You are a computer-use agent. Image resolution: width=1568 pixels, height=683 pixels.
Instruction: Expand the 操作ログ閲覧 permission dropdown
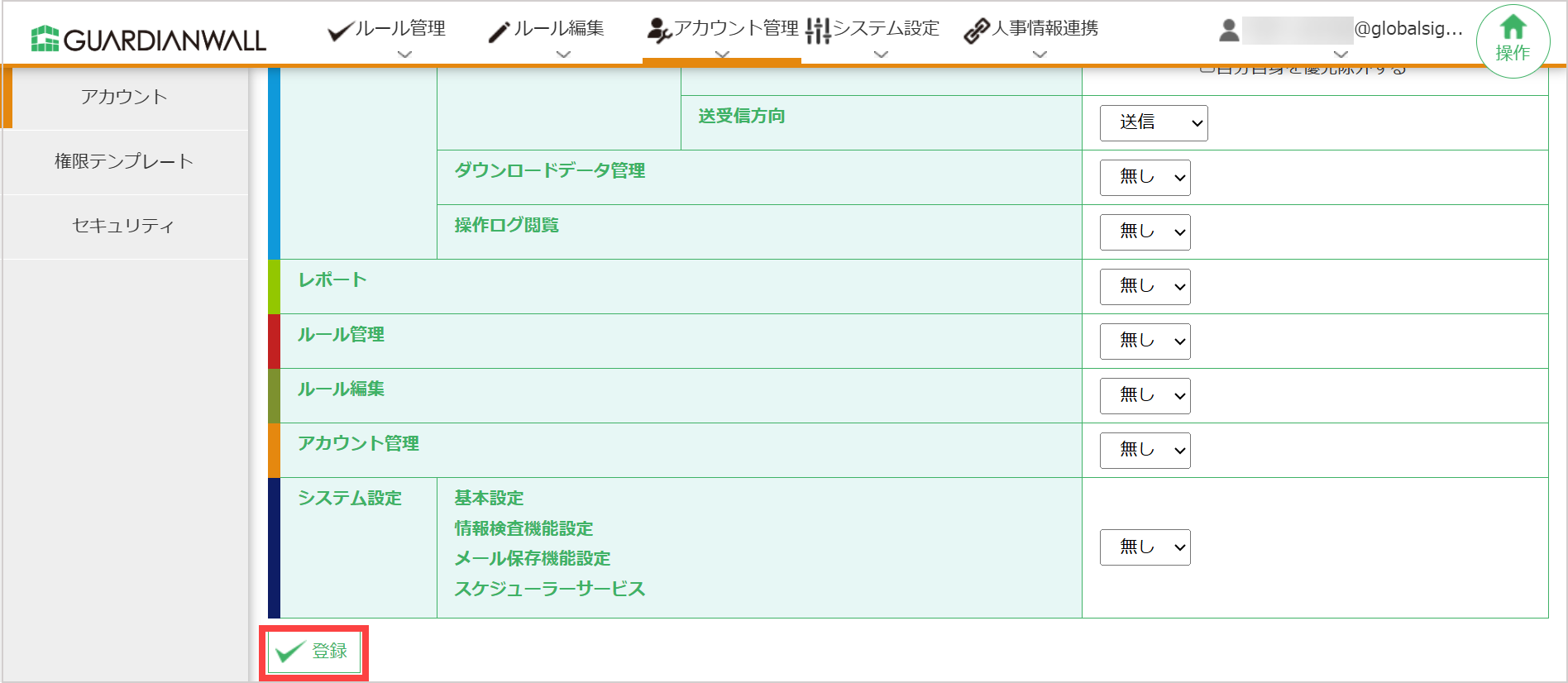pyautogui.click(x=1145, y=232)
